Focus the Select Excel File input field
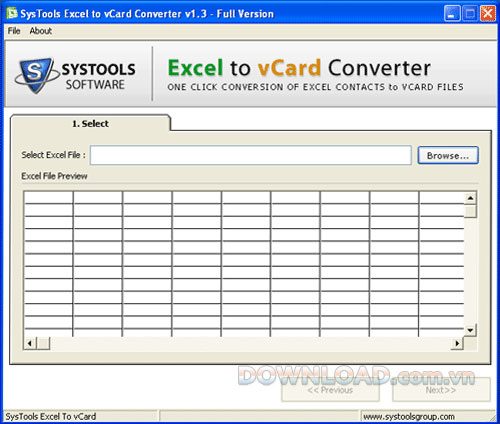Viewport: 500px width, 424px height. pyautogui.click(x=251, y=155)
